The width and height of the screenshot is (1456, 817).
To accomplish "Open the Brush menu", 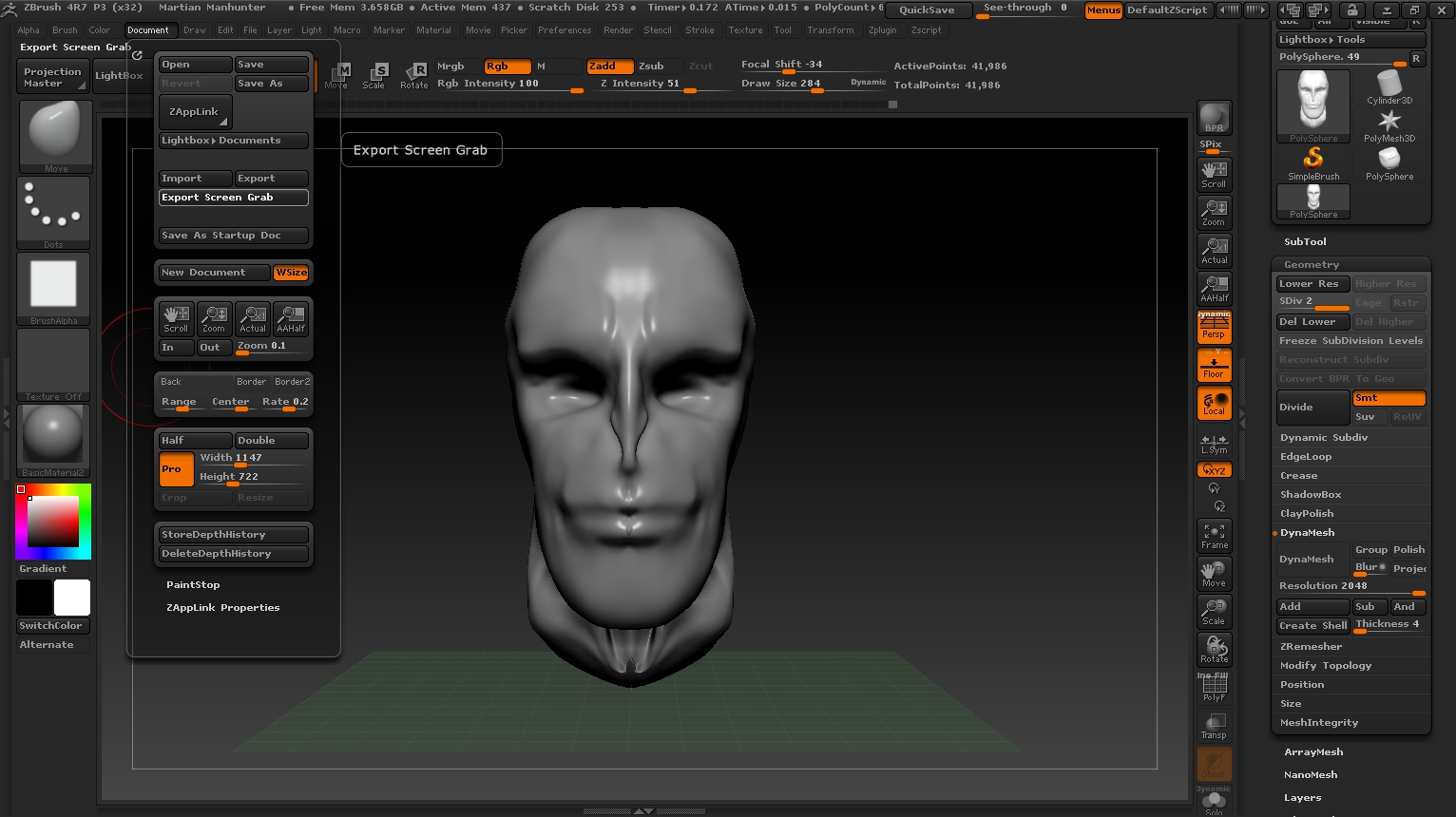I will [x=65, y=30].
